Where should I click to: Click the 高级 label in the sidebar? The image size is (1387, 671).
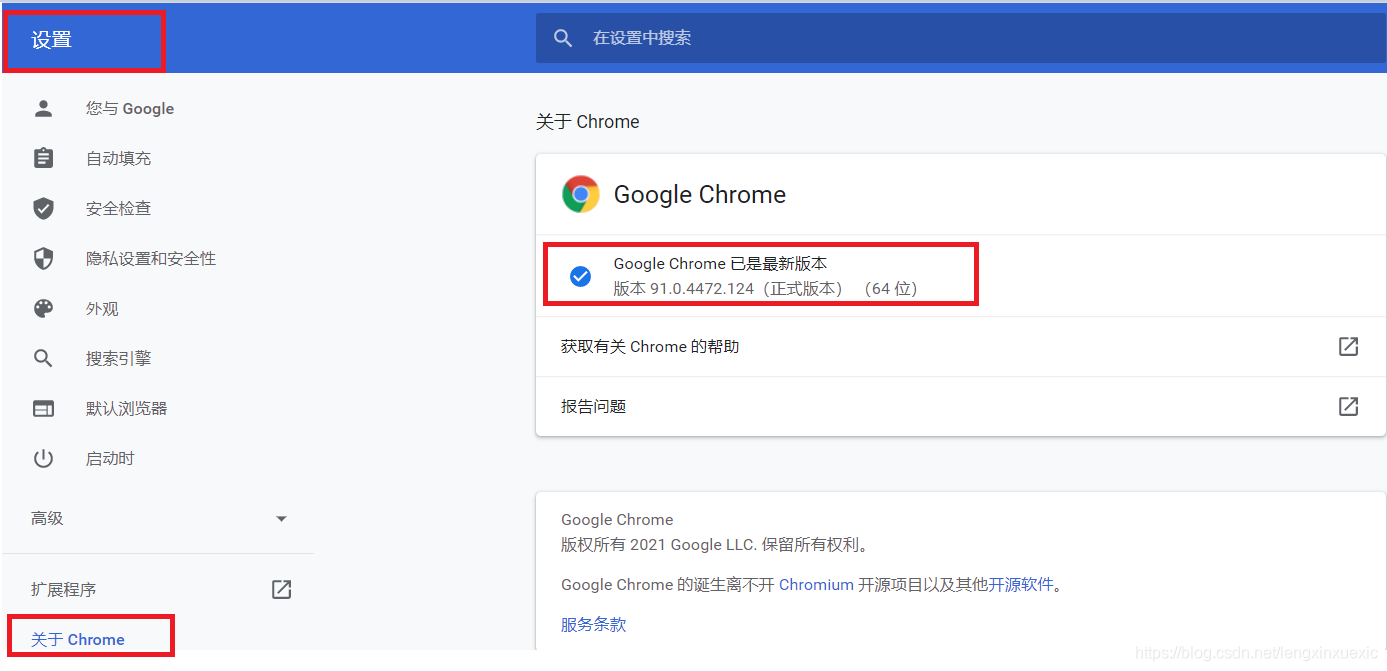coord(47,518)
